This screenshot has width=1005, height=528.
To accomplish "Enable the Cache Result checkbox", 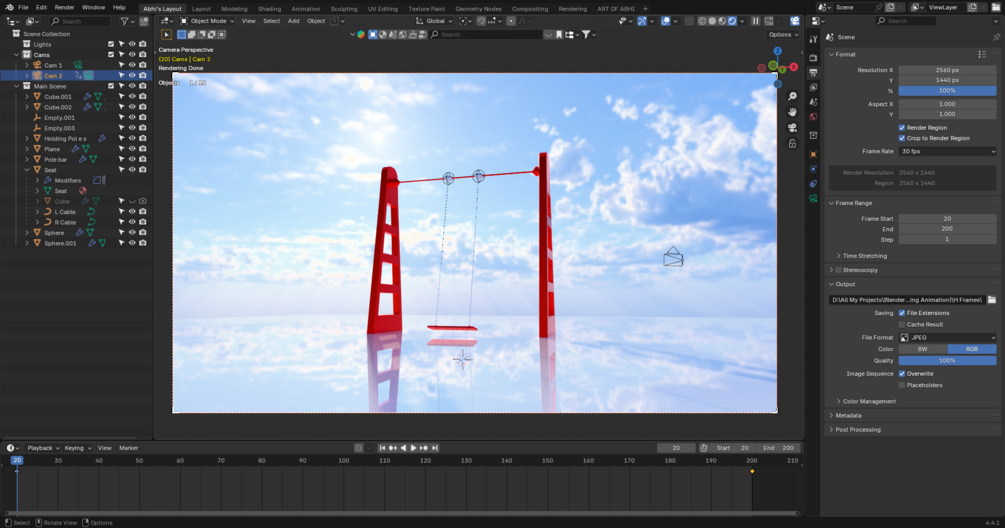I will [902, 325].
